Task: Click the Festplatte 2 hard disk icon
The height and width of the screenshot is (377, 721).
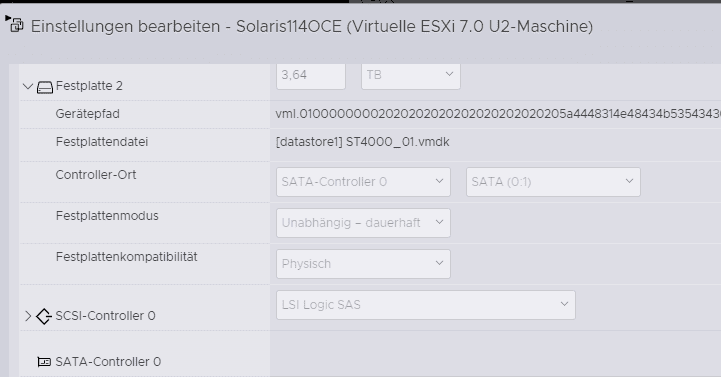Action: (45, 86)
